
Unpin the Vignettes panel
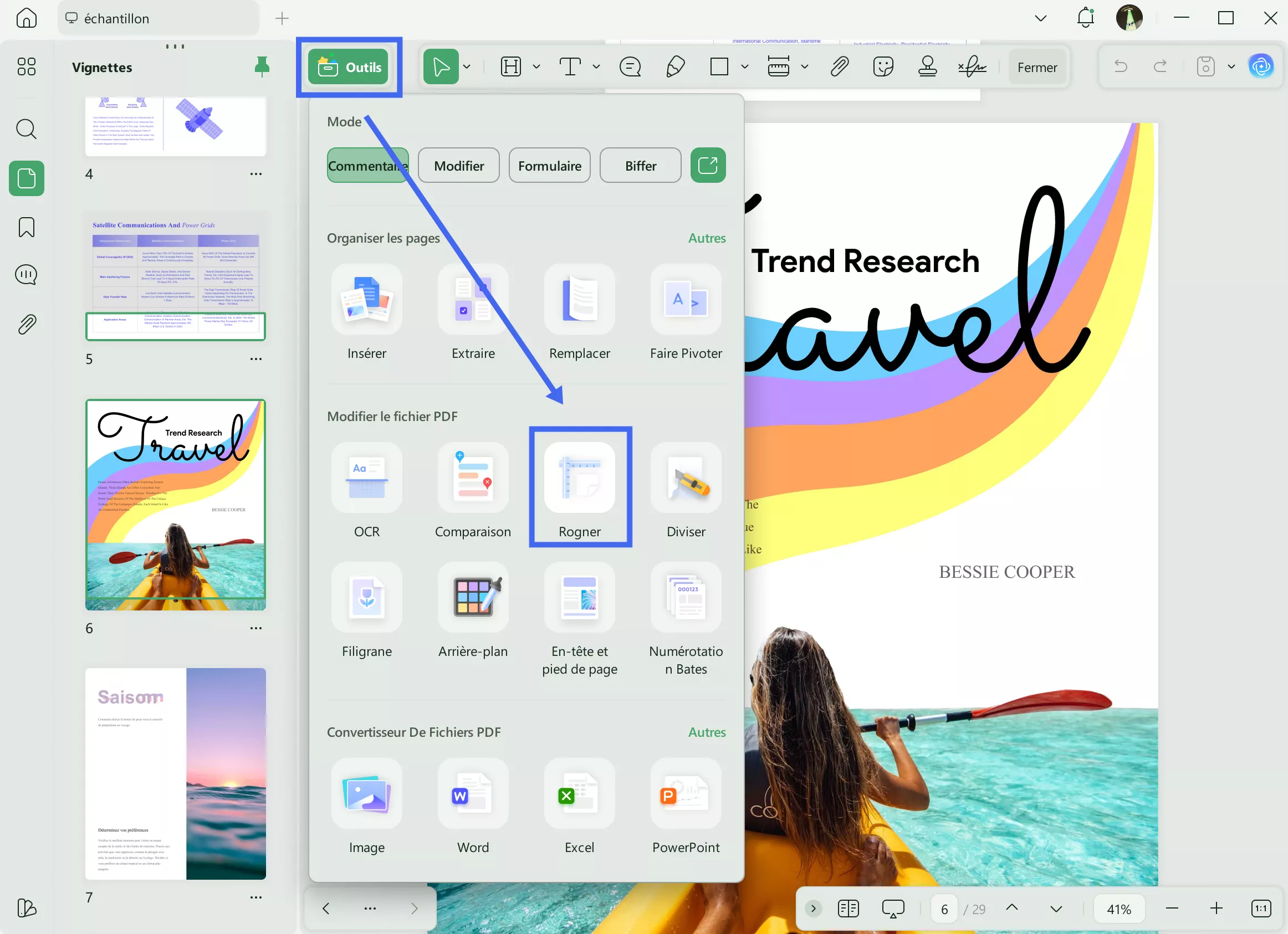pos(262,67)
